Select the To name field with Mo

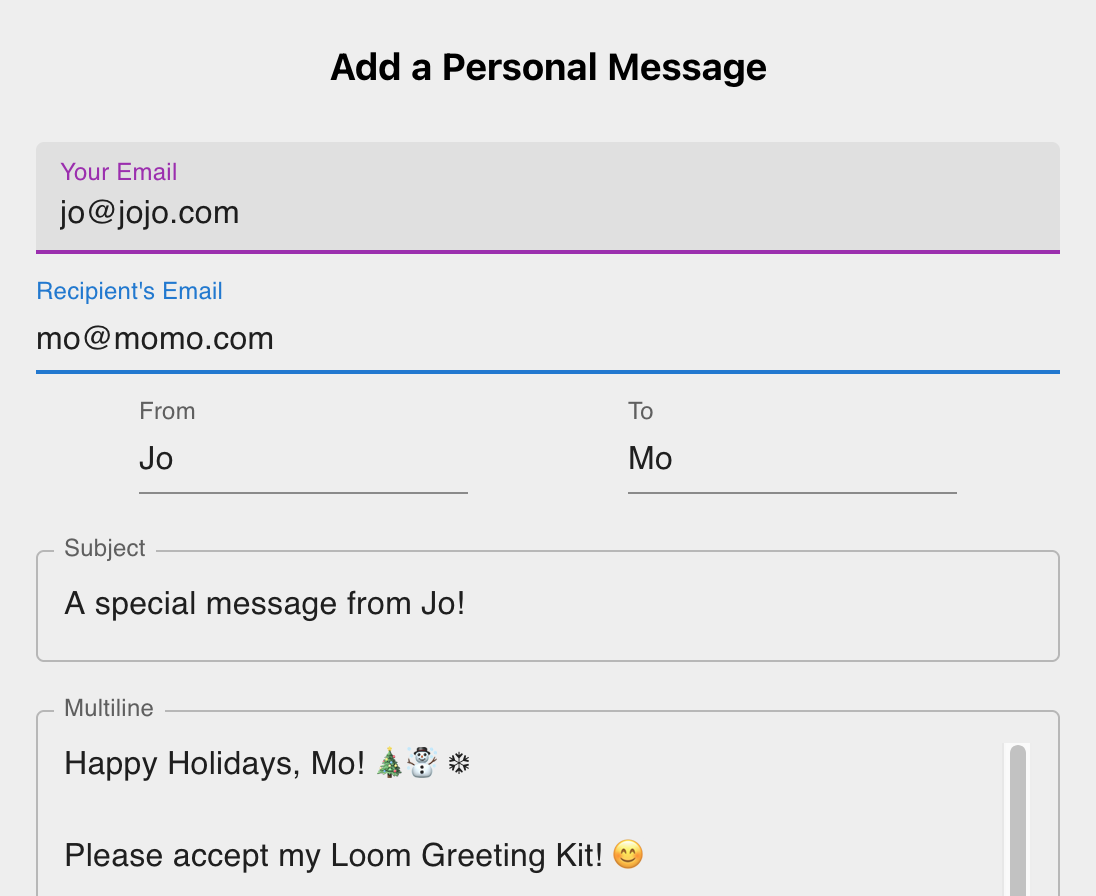791,459
